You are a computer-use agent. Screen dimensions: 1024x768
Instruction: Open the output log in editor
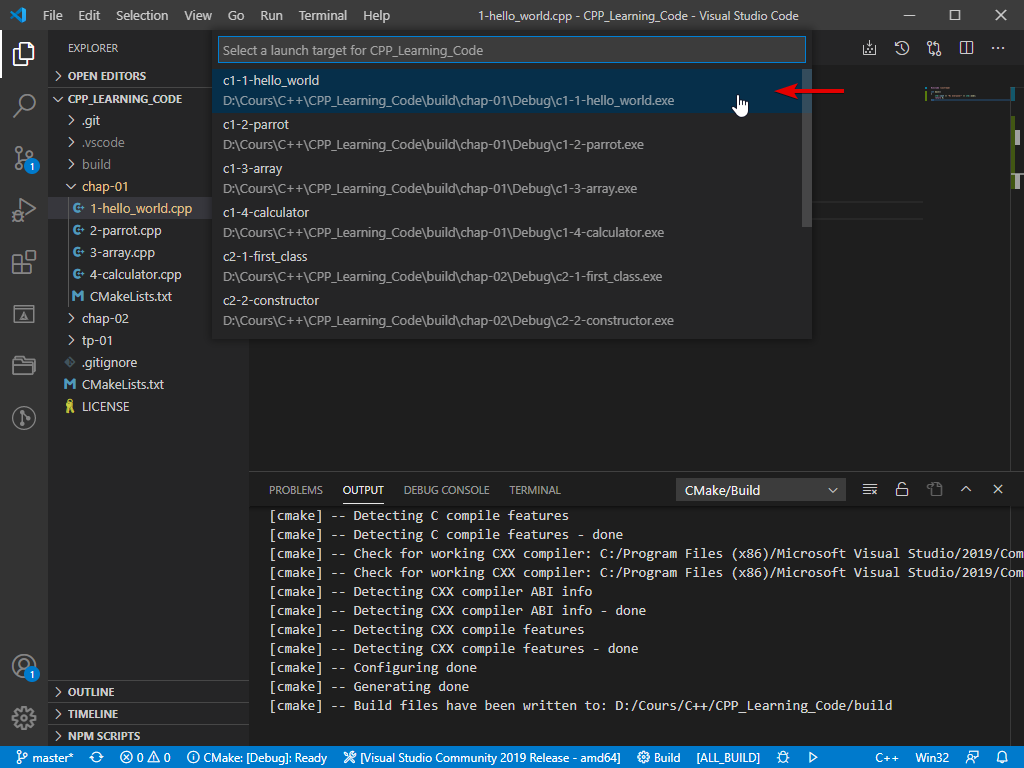pyautogui.click(x=935, y=489)
